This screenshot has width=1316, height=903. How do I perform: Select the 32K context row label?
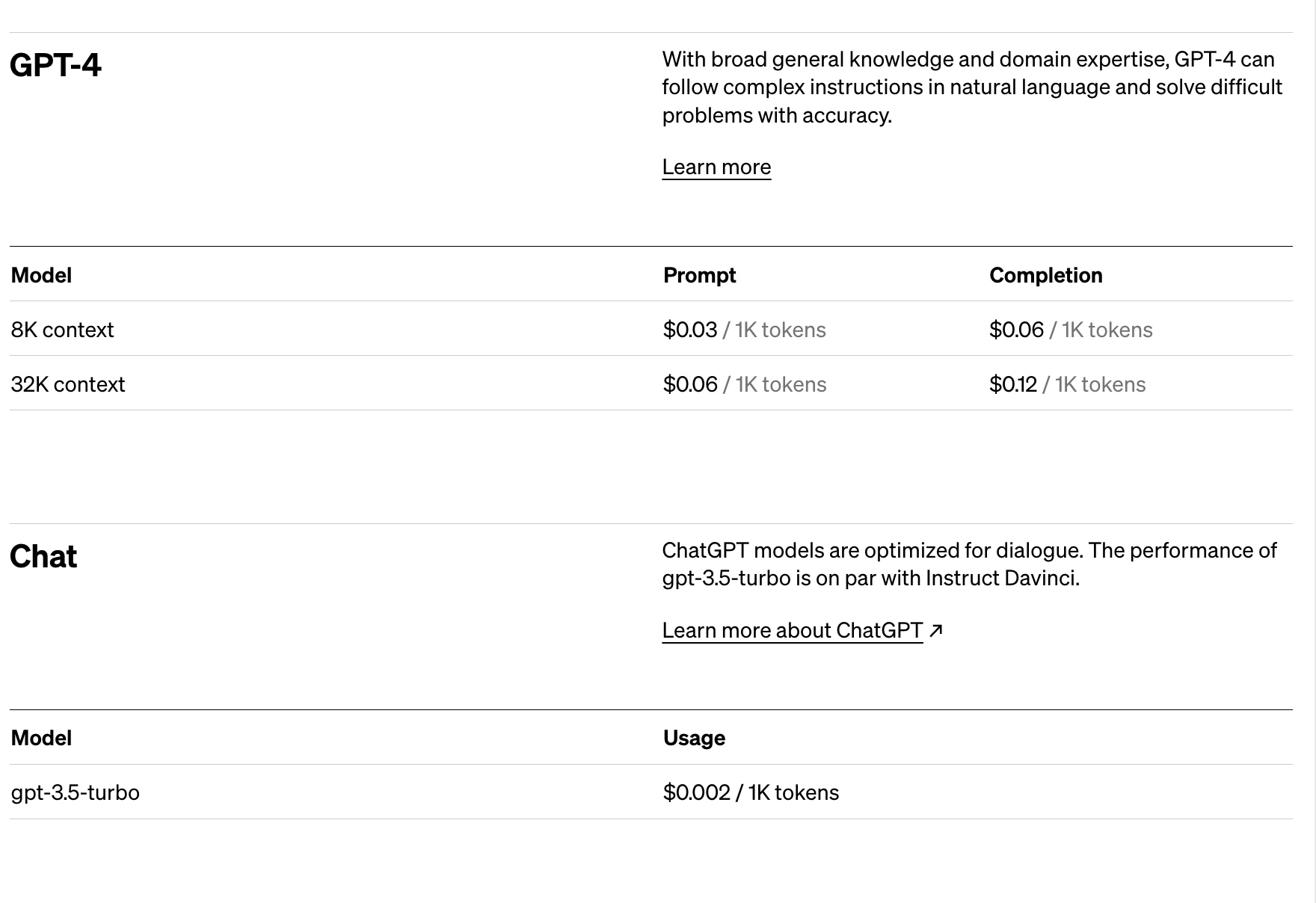tap(68, 384)
